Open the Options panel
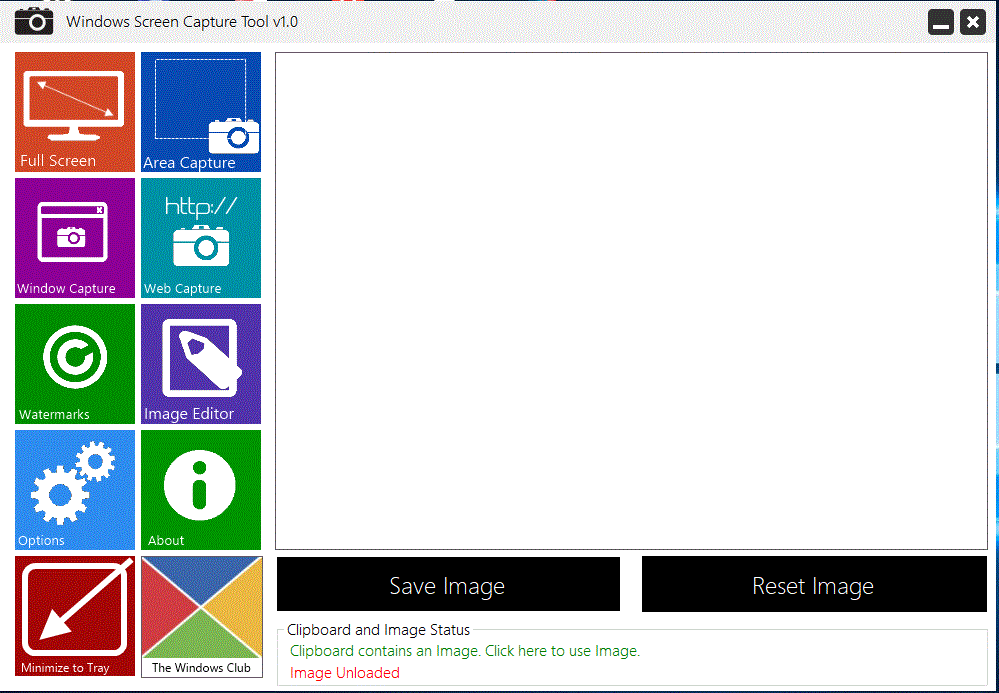The image size is (999, 693). [x=74, y=489]
